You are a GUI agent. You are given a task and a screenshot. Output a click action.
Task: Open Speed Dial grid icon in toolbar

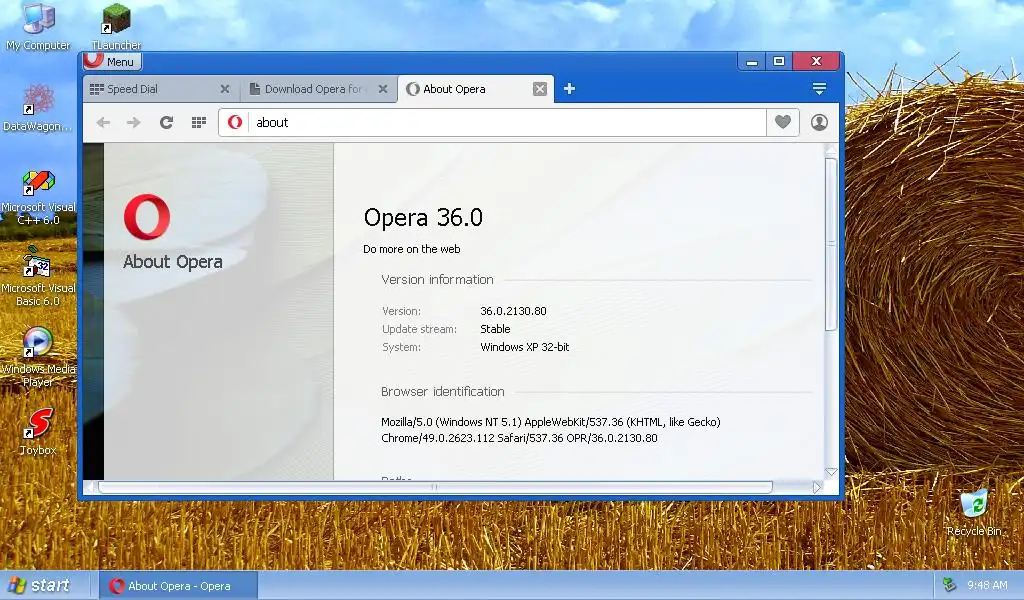(199, 122)
